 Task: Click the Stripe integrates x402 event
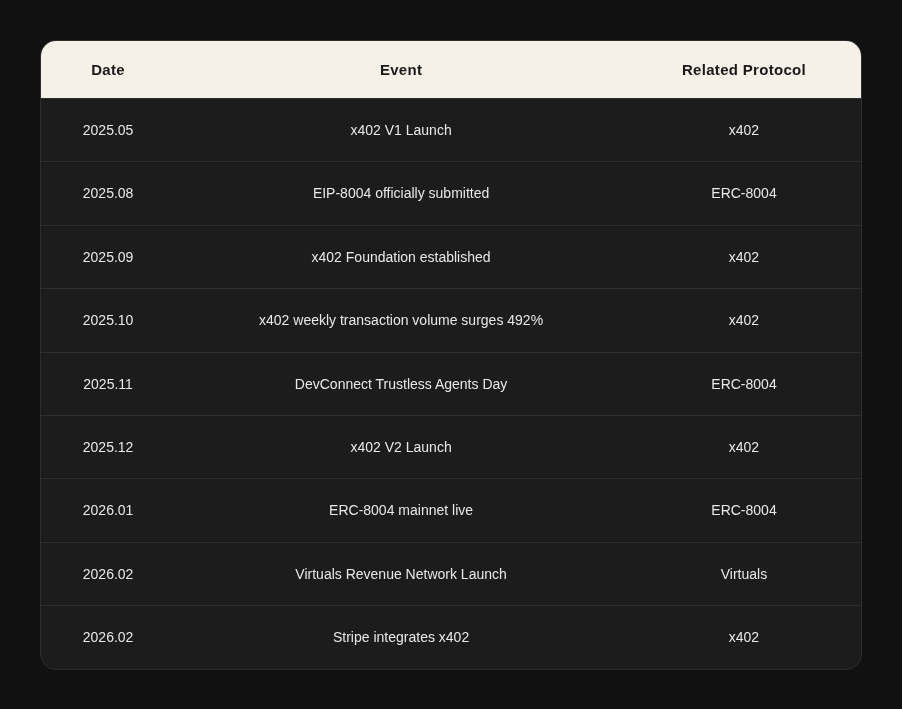click(401, 637)
